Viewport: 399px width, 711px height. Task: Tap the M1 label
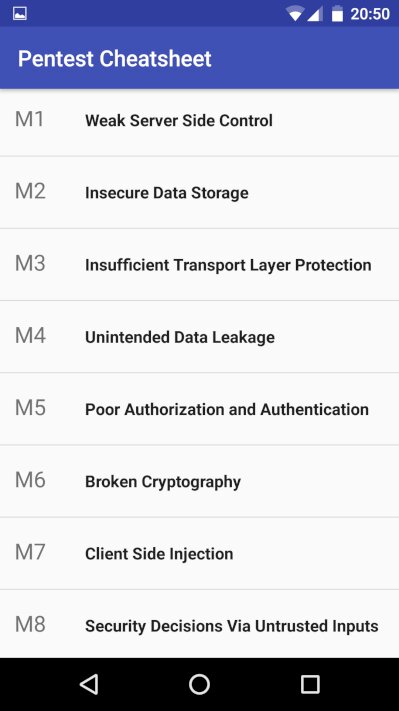click(x=29, y=119)
